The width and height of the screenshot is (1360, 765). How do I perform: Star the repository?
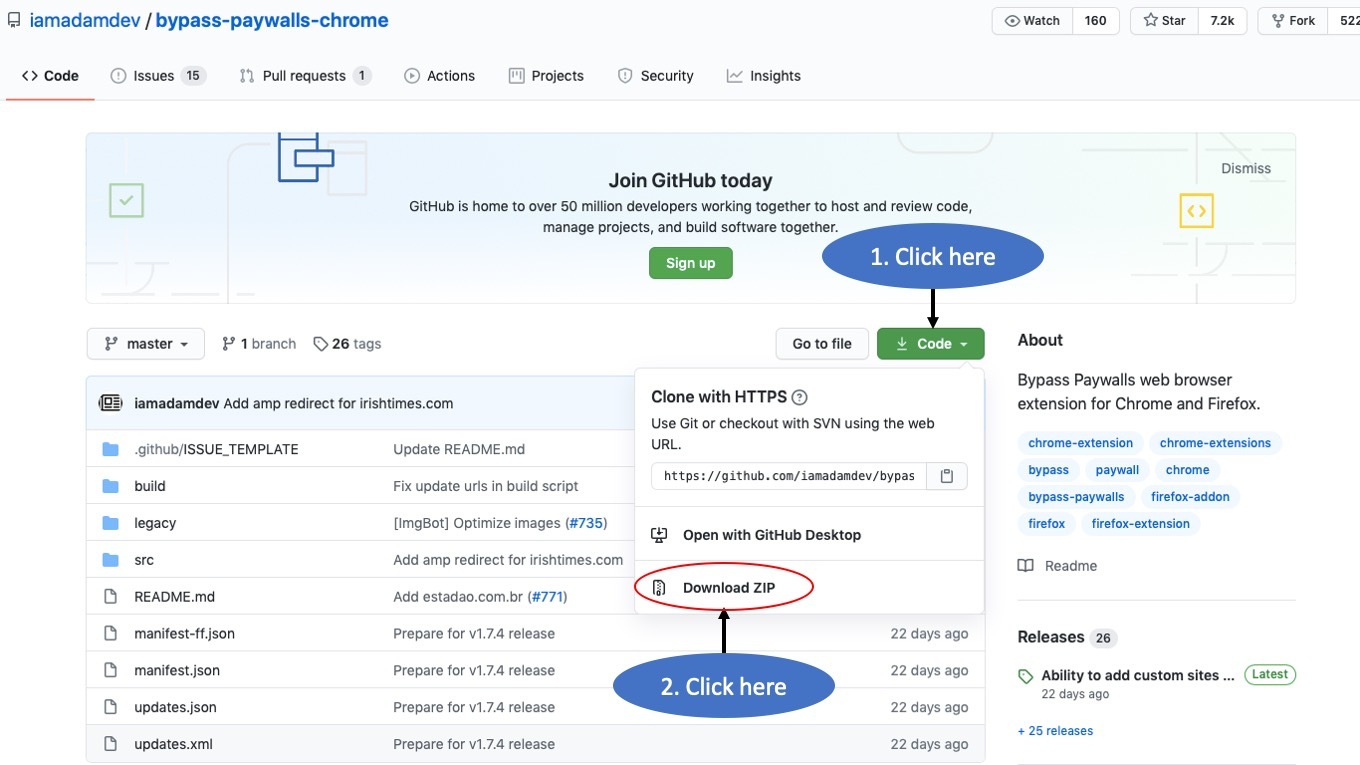coord(1164,20)
